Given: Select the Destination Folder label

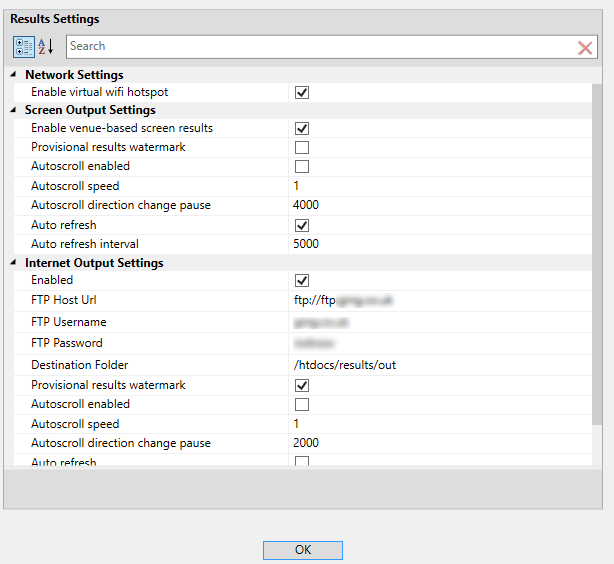Looking at the screenshot, I should pyautogui.click(x=79, y=365).
